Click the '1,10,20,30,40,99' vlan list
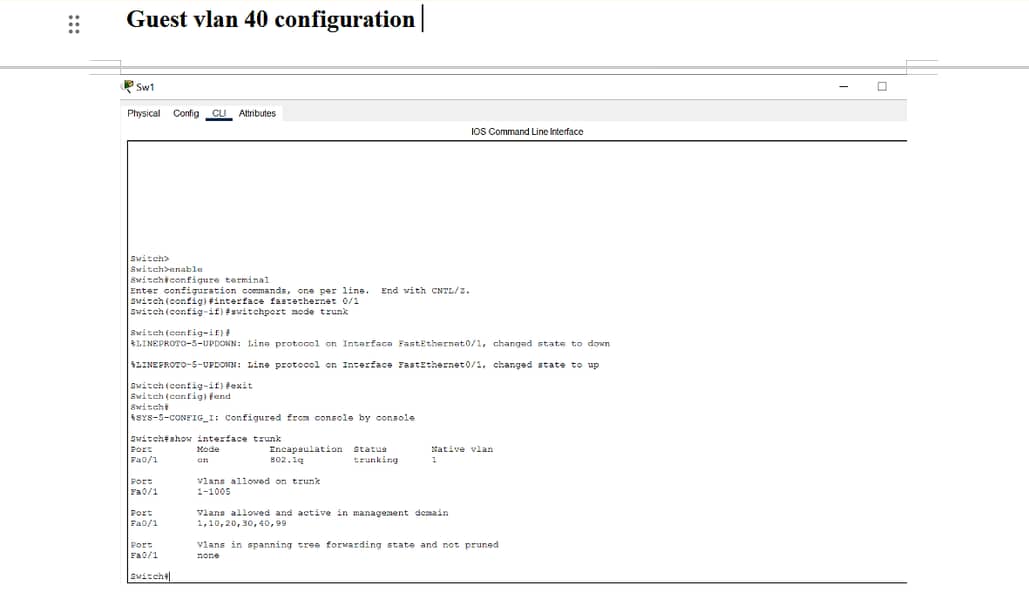The width and height of the screenshot is (1029, 599). tap(242, 524)
